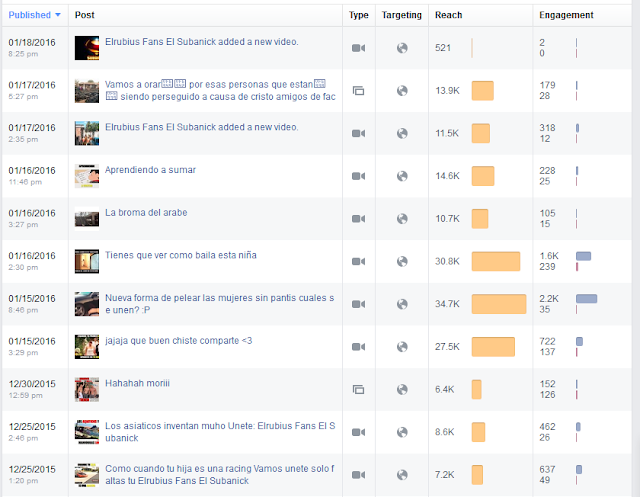Viewport: 640px width, 497px height.
Task: Click 34.7K reach orange bar
Action: [x=499, y=304]
